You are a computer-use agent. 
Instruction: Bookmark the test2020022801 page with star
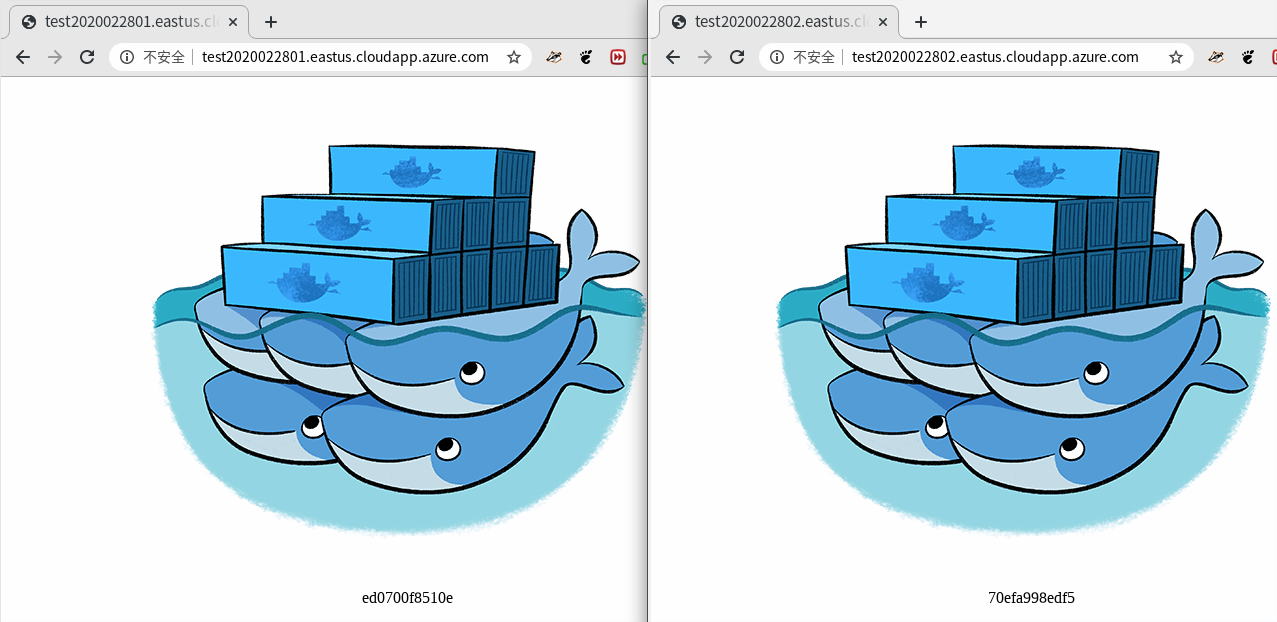click(514, 57)
